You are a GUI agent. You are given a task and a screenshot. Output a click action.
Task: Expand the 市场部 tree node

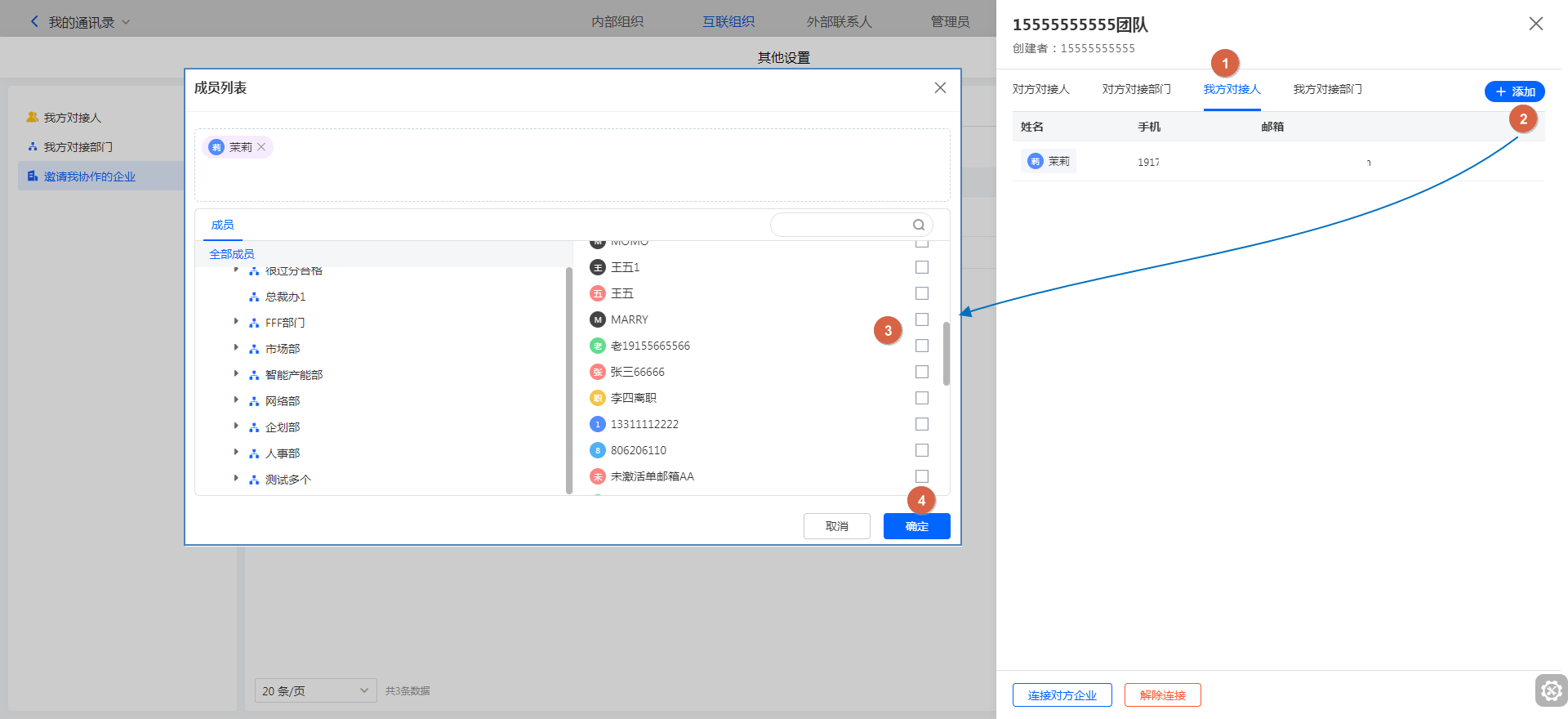click(x=236, y=348)
